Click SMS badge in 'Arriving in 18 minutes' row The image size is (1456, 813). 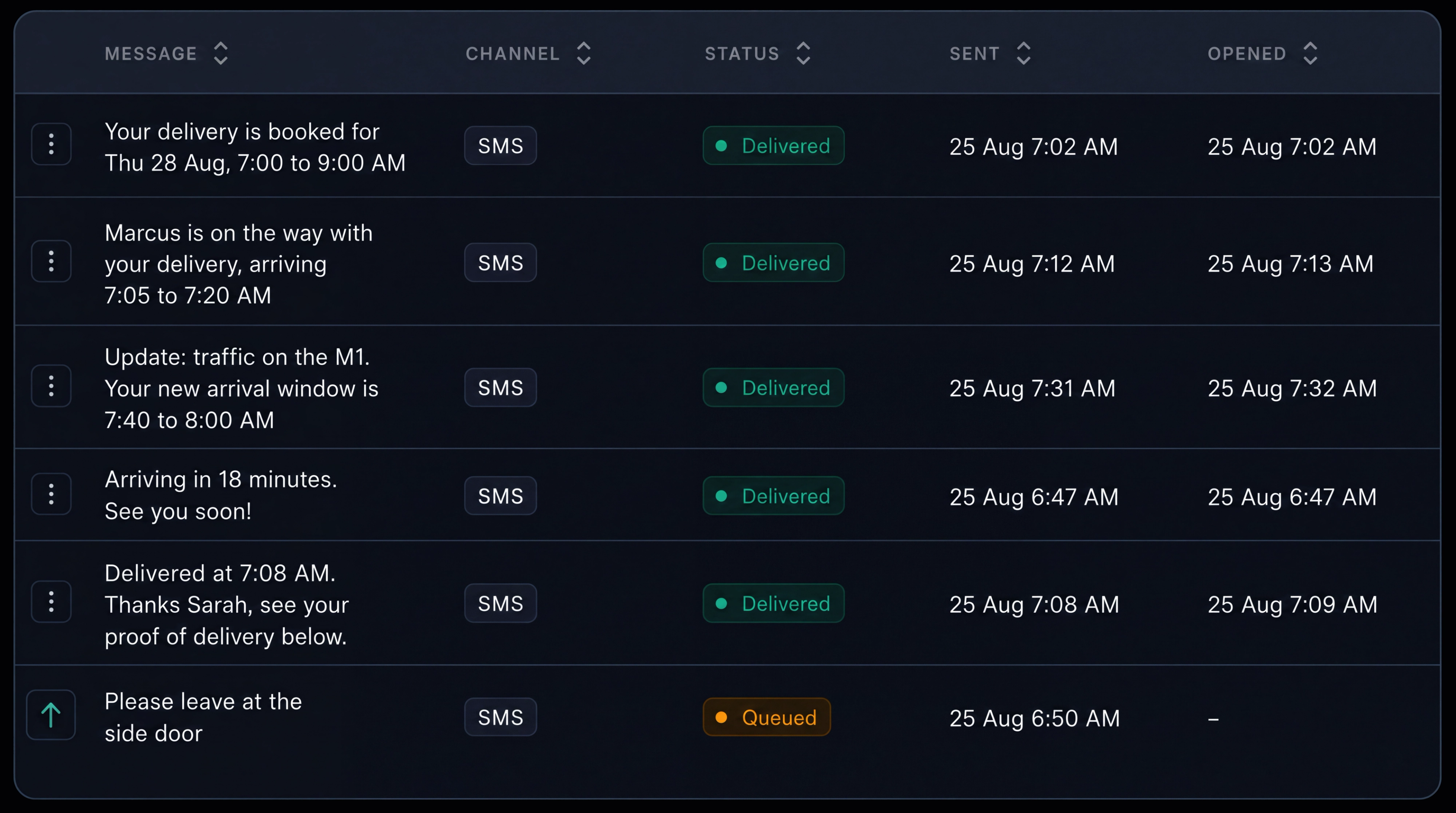pos(501,496)
